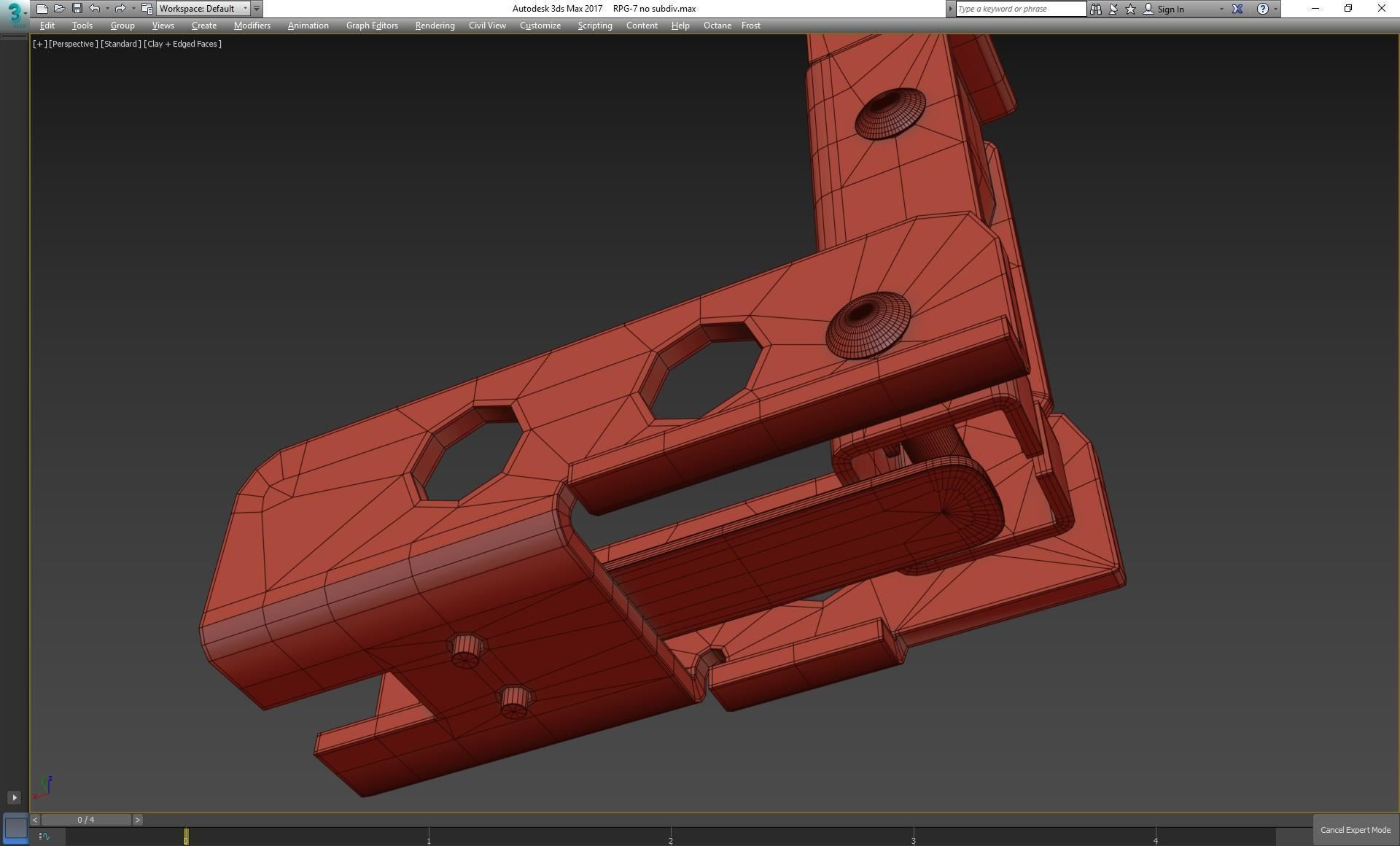Viewport: 1400px width, 846px height.
Task: Click the Cancel Expert Mode button
Action: (1355, 830)
